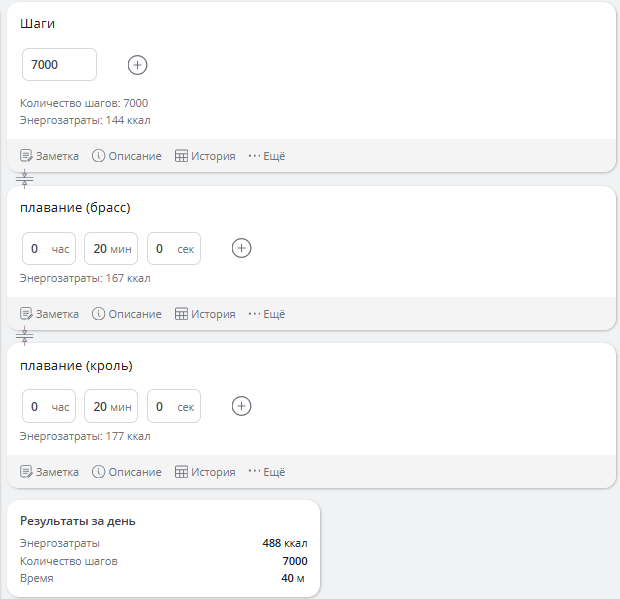Click plus icon in breaststroke swimming card

pyautogui.click(x=241, y=248)
